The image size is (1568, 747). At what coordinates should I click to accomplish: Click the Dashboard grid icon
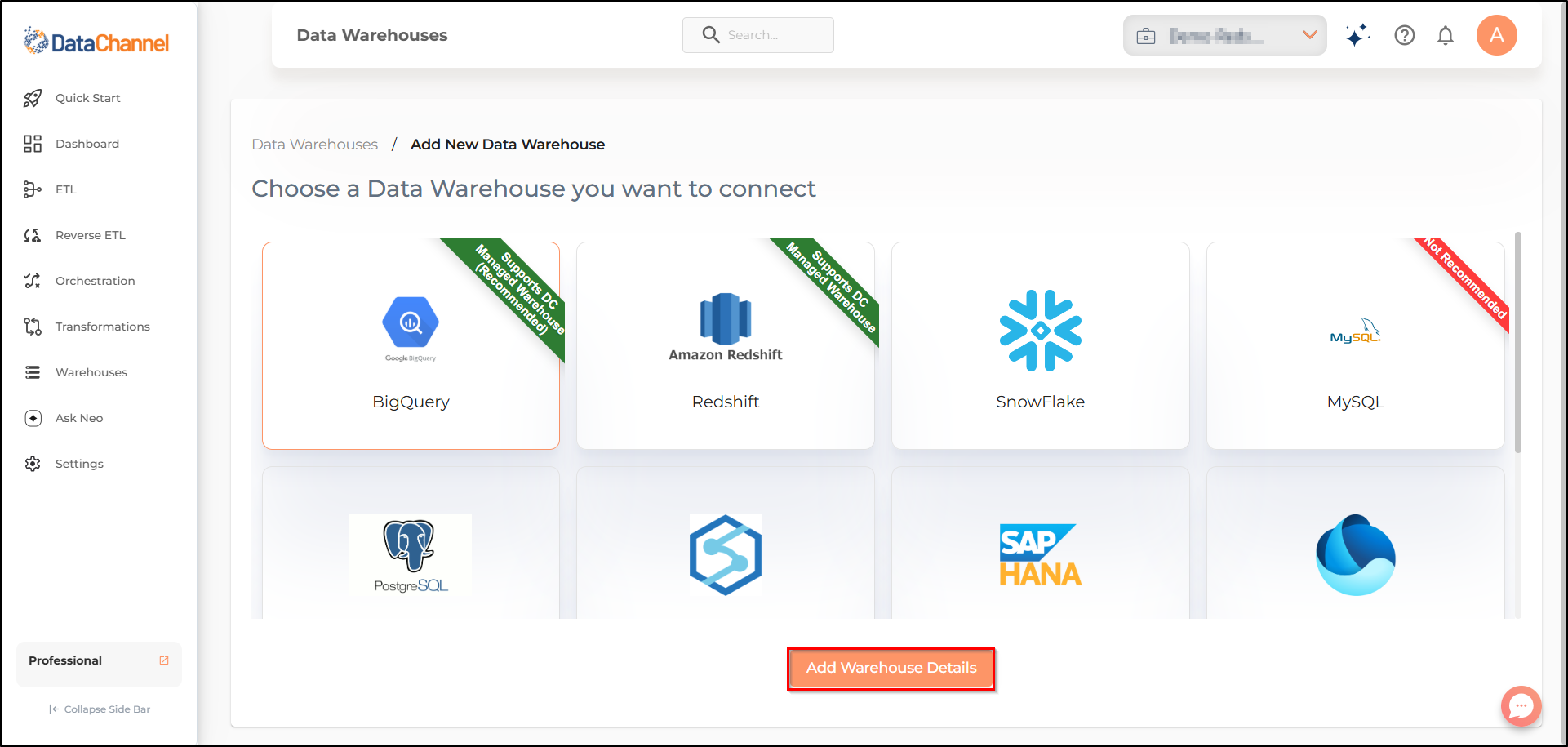[x=33, y=144]
